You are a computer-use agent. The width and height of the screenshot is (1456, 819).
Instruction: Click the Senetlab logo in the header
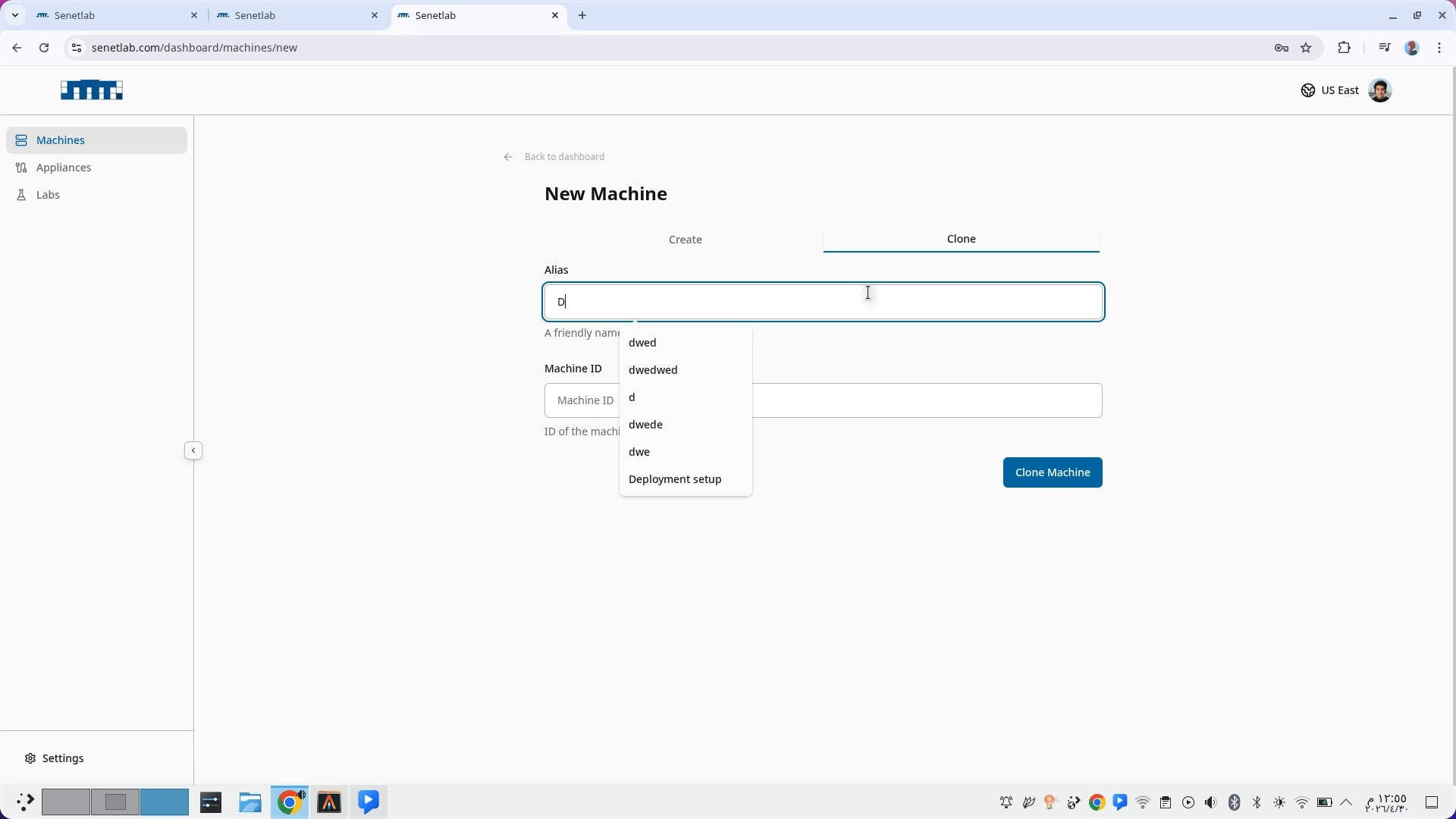click(x=92, y=90)
